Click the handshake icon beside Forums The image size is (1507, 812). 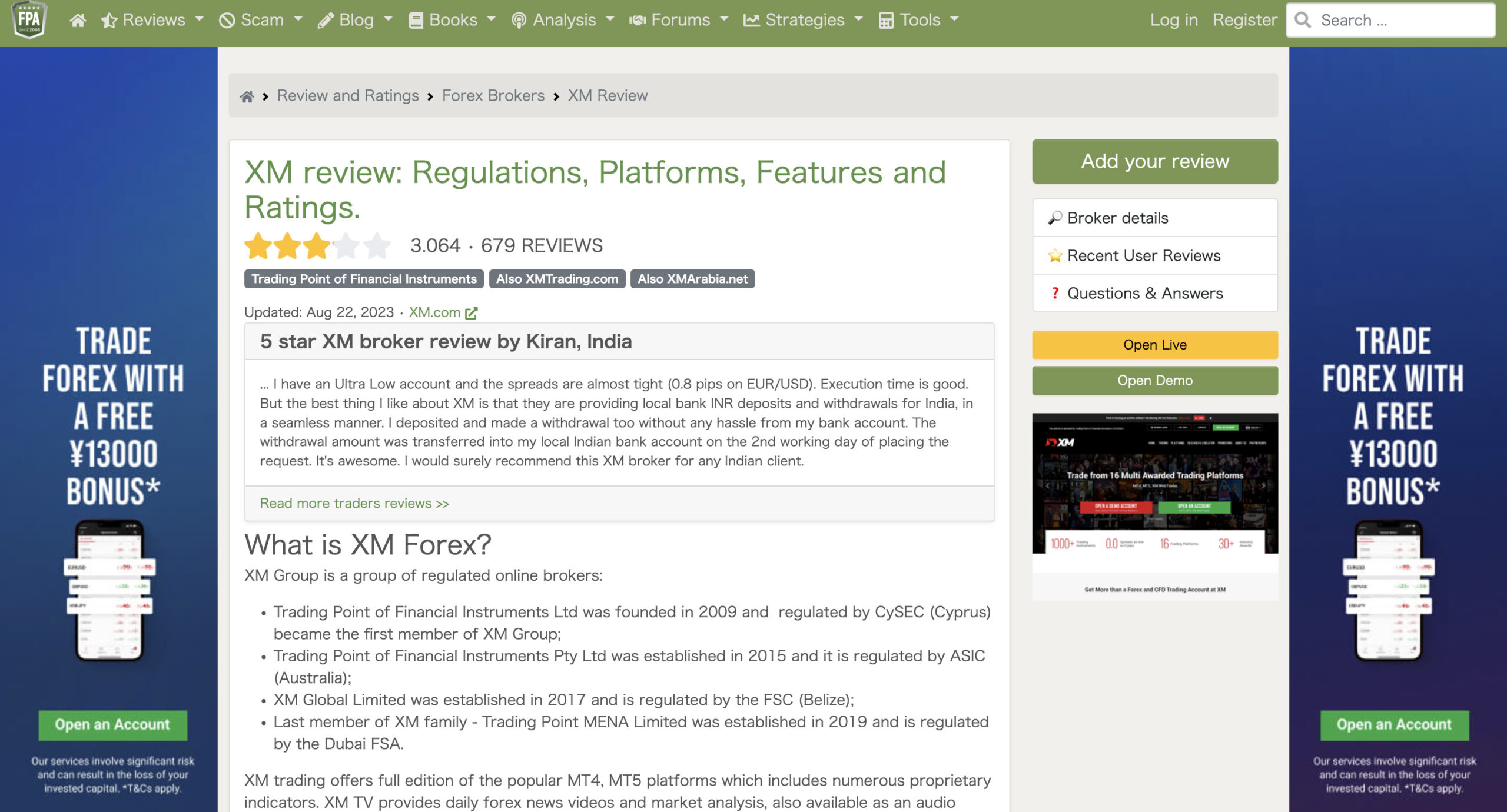(x=638, y=21)
